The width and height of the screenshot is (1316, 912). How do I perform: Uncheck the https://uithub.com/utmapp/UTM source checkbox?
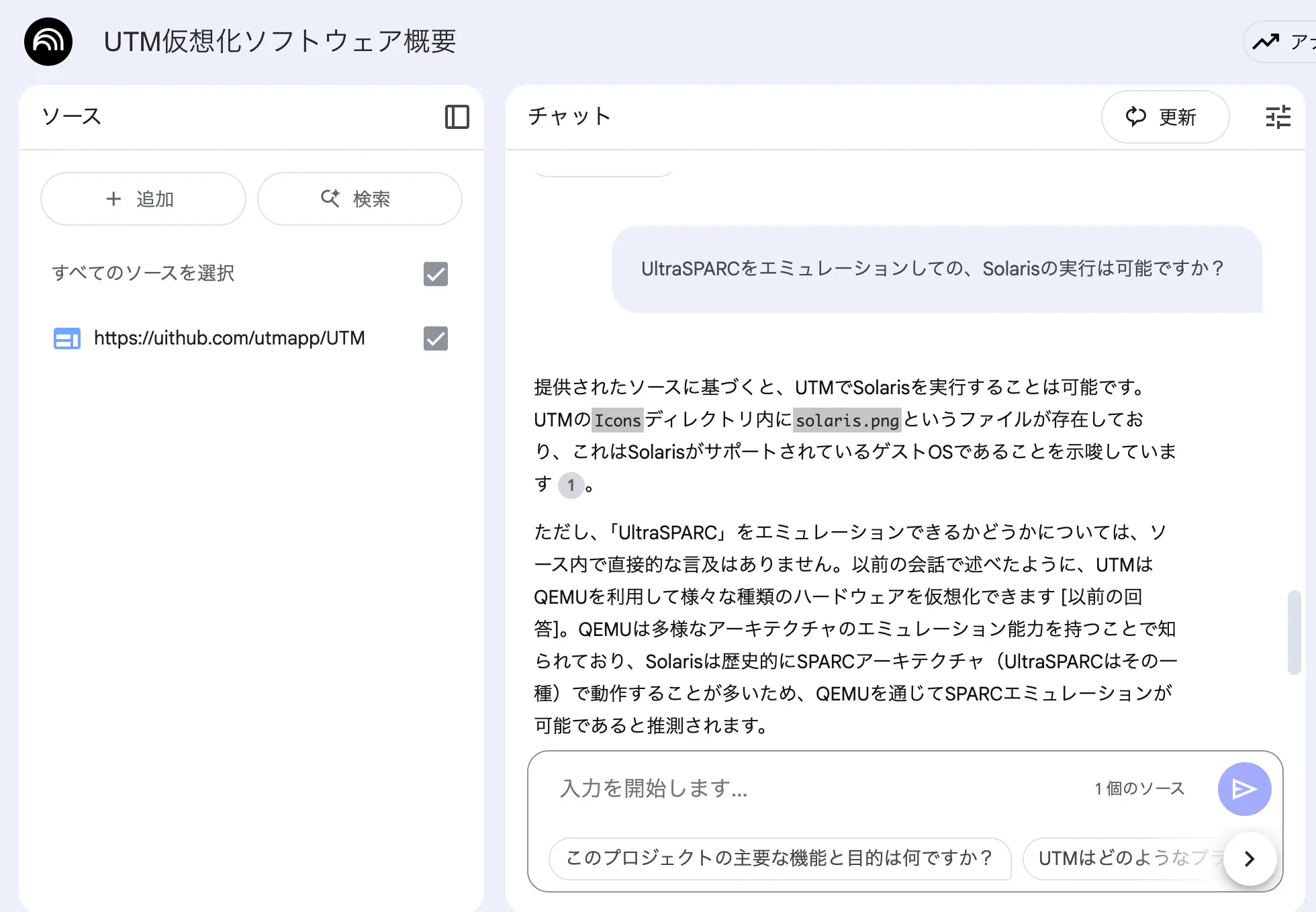[x=436, y=338]
